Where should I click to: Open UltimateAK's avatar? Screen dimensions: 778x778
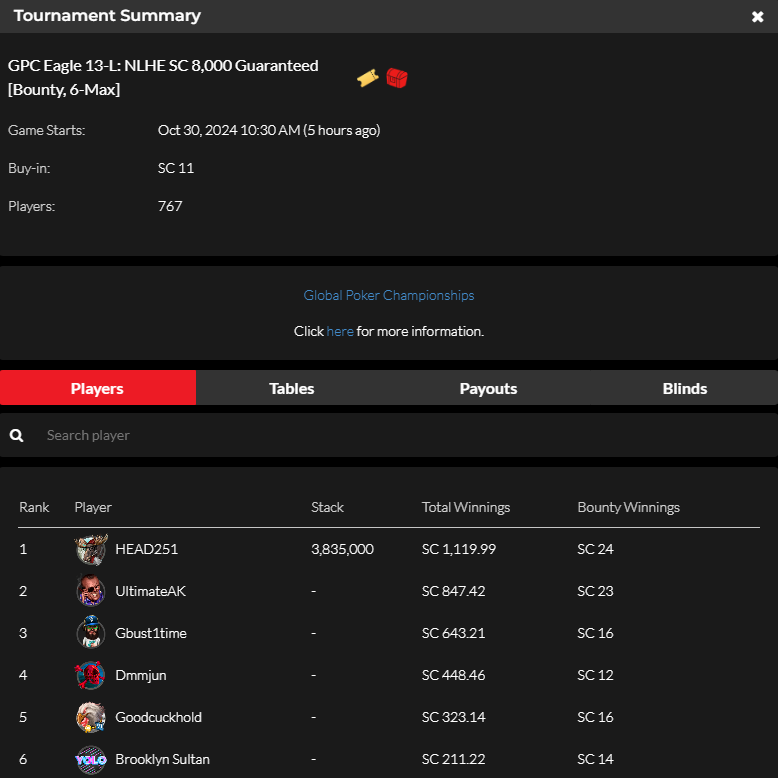[x=91, y=591]
